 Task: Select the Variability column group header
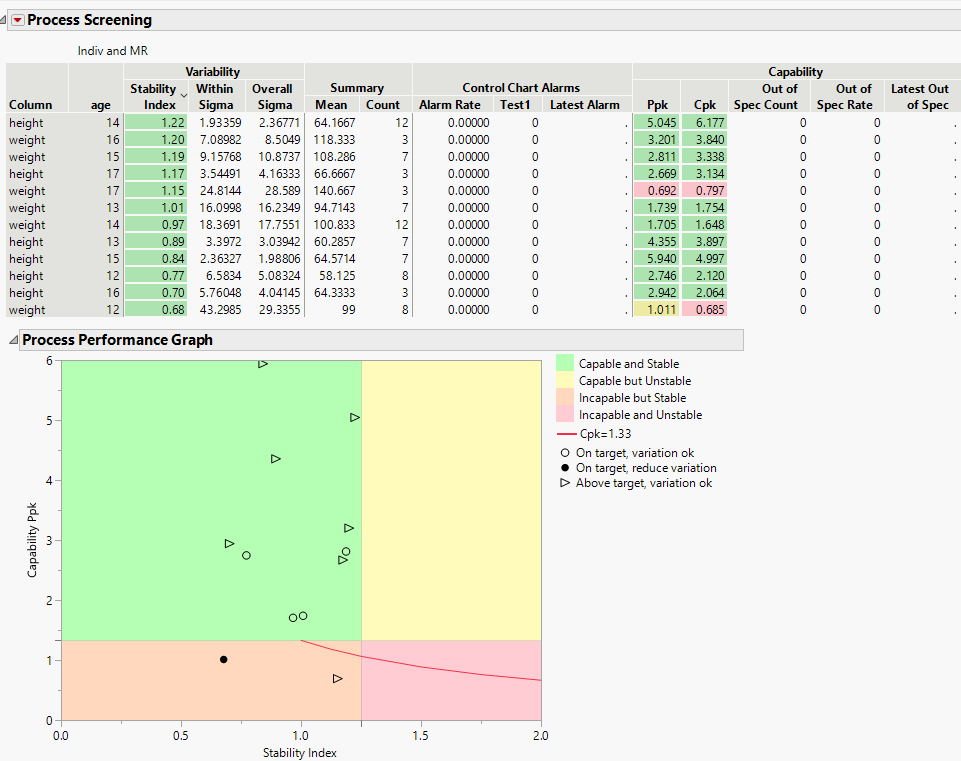point(213,71)
